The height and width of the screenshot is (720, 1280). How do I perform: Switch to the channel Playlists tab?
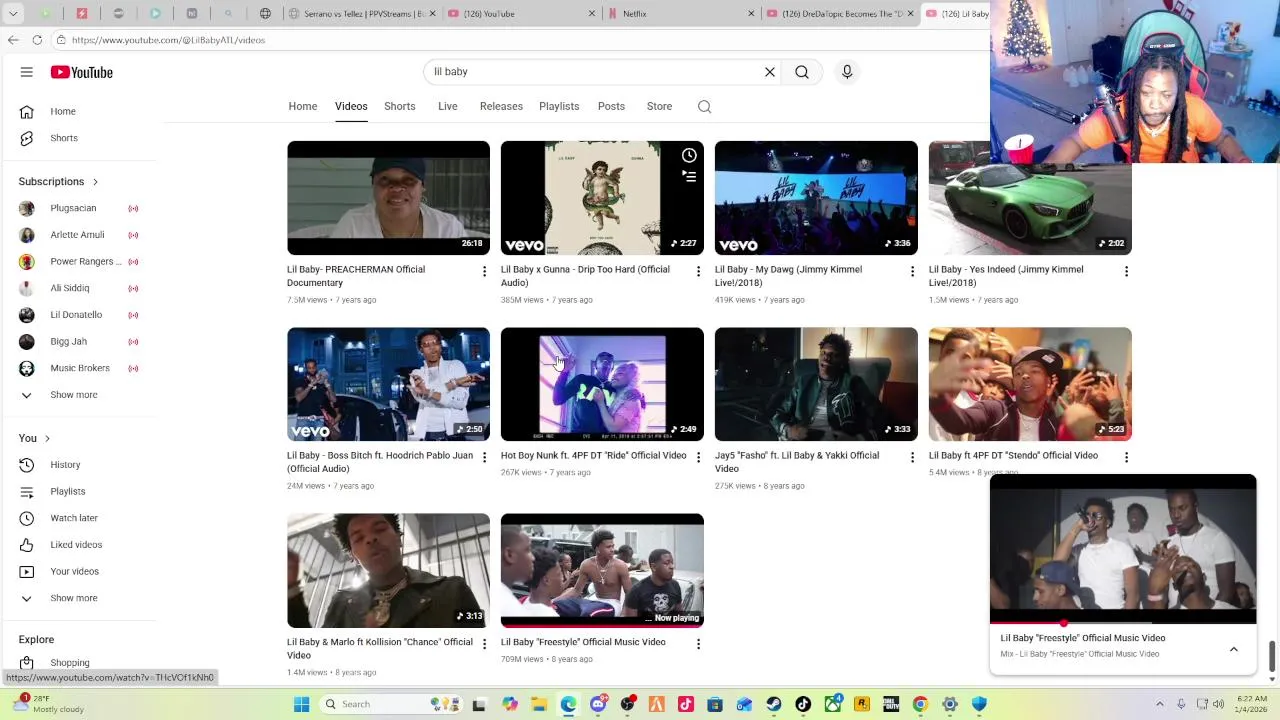(x=559, y=107)
